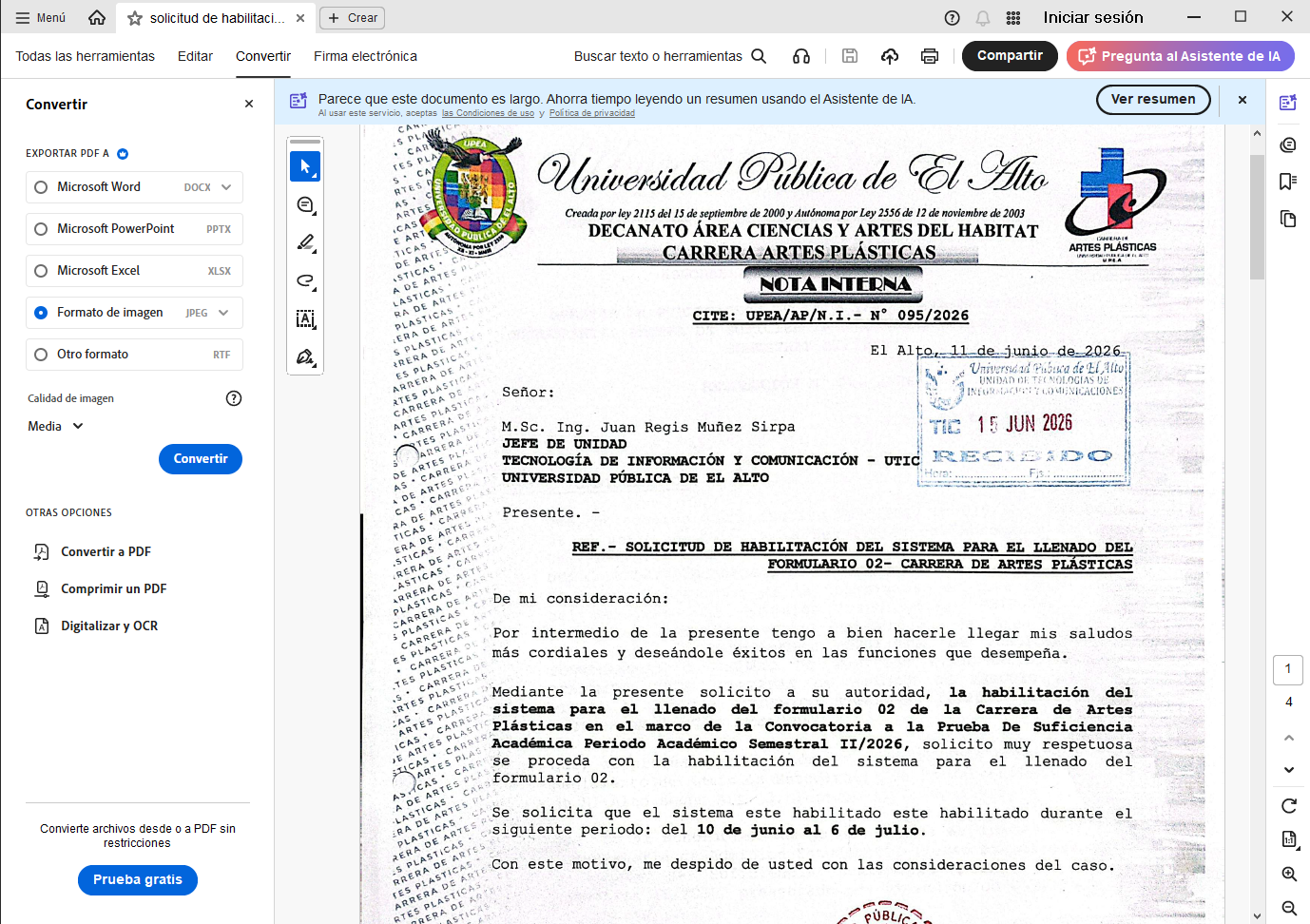1310x924 pixels.
Task: Choose the freehand draw lasso tool
Action: [305, 280]
